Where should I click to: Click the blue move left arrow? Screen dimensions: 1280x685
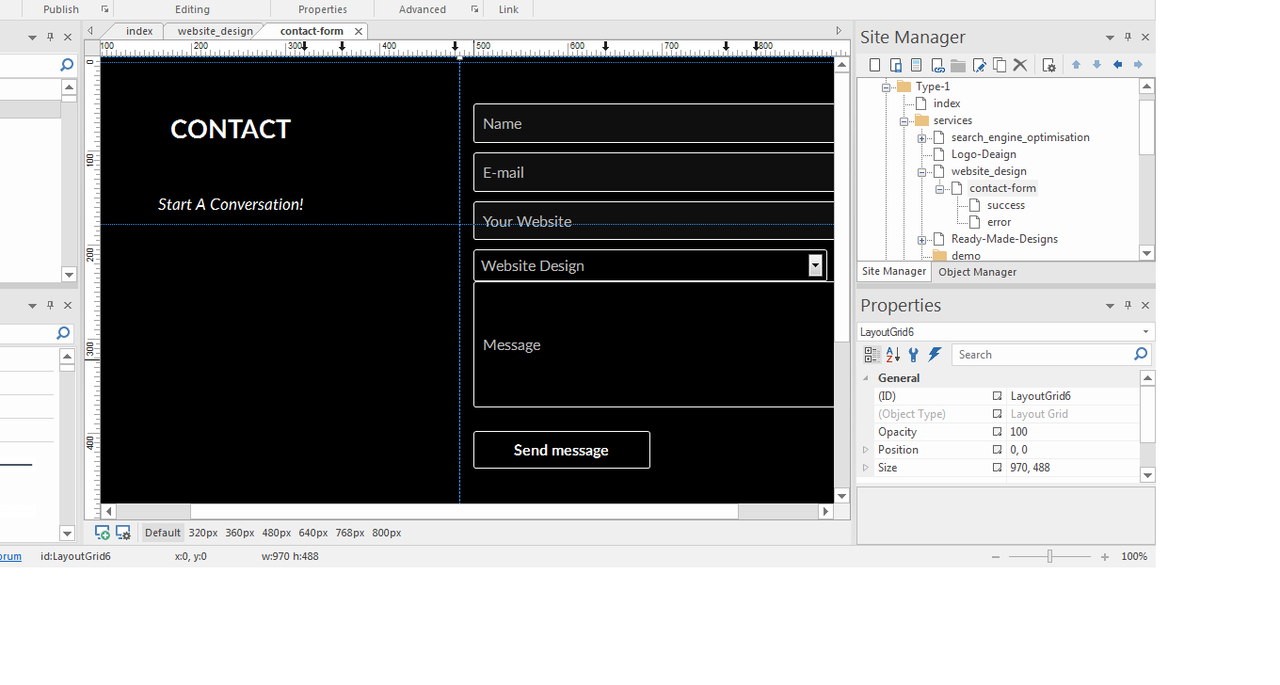1118,65
